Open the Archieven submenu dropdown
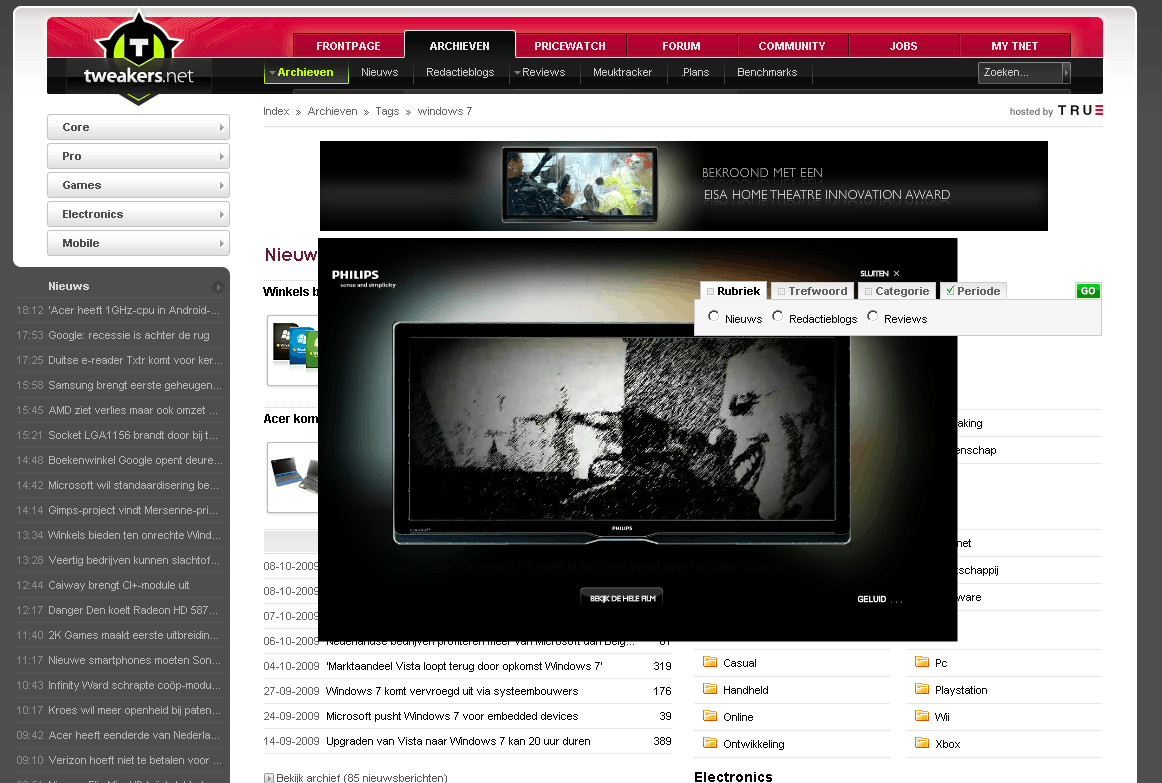Image resolution: width=1162 pixels, height=783 pixels. 273,73
